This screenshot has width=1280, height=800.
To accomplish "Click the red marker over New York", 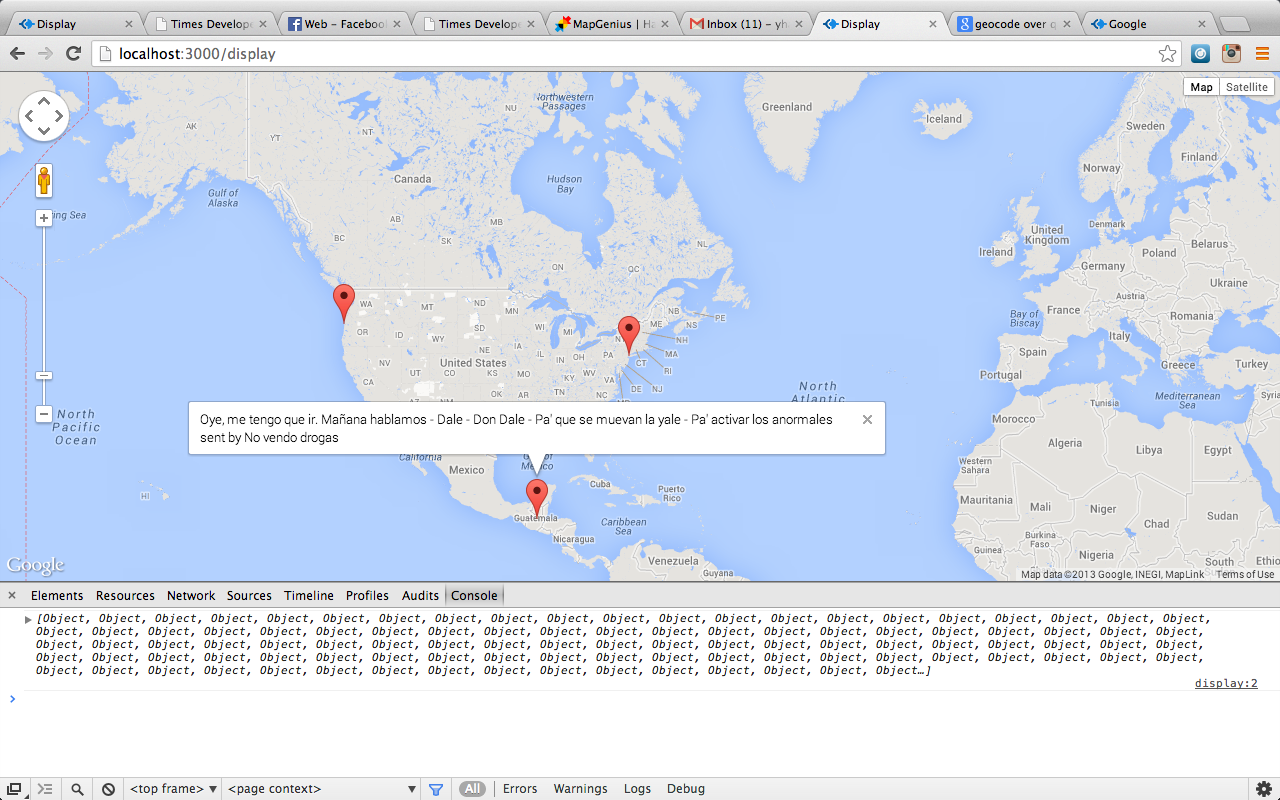I will point(628,334).
